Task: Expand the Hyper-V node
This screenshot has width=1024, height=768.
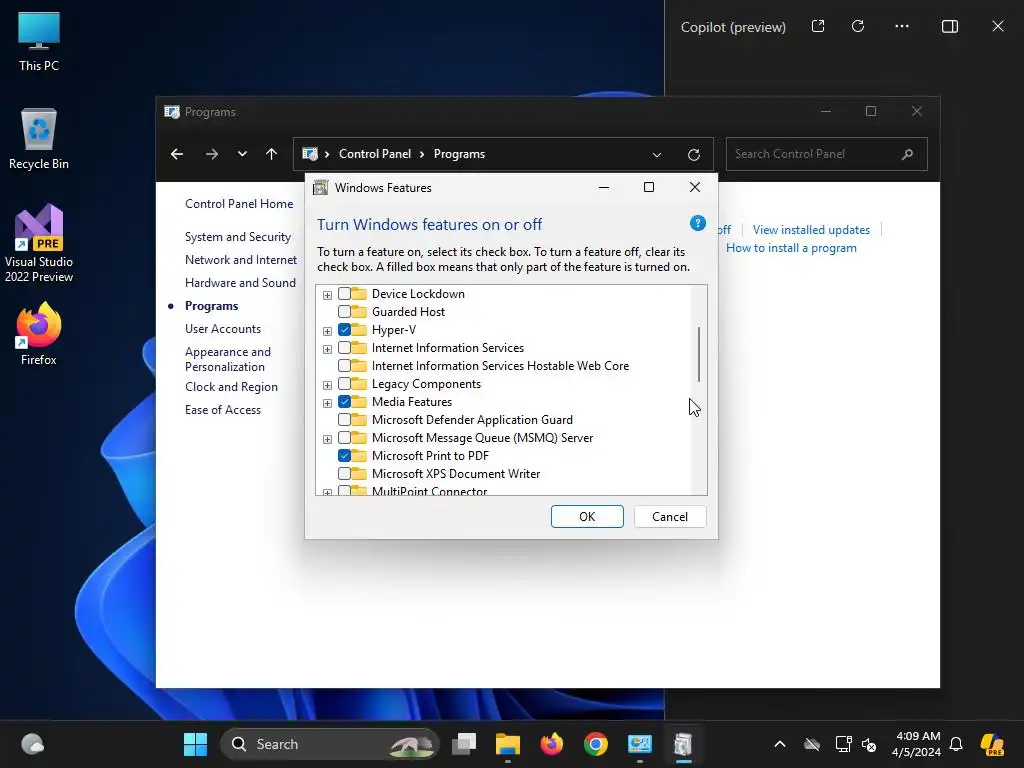Action: click(x=327, y=331)
